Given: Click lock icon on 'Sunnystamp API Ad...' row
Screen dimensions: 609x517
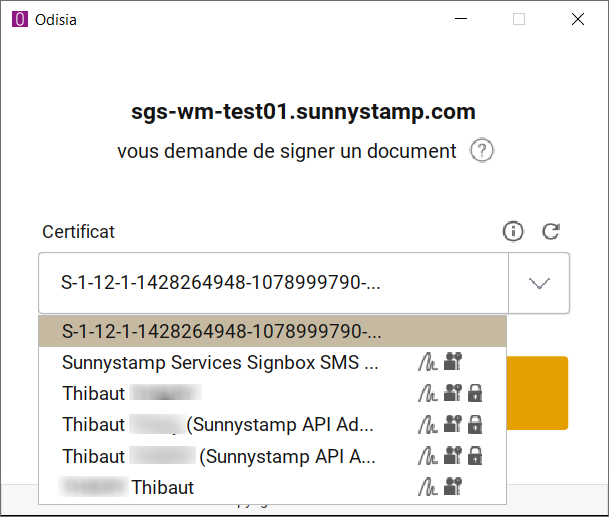Looking at the screenshot, I should point(475,425).
